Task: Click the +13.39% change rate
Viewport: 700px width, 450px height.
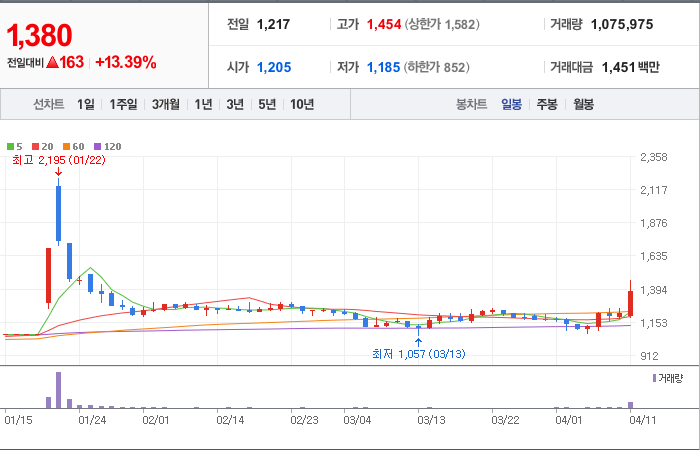Action: (126, 62)
